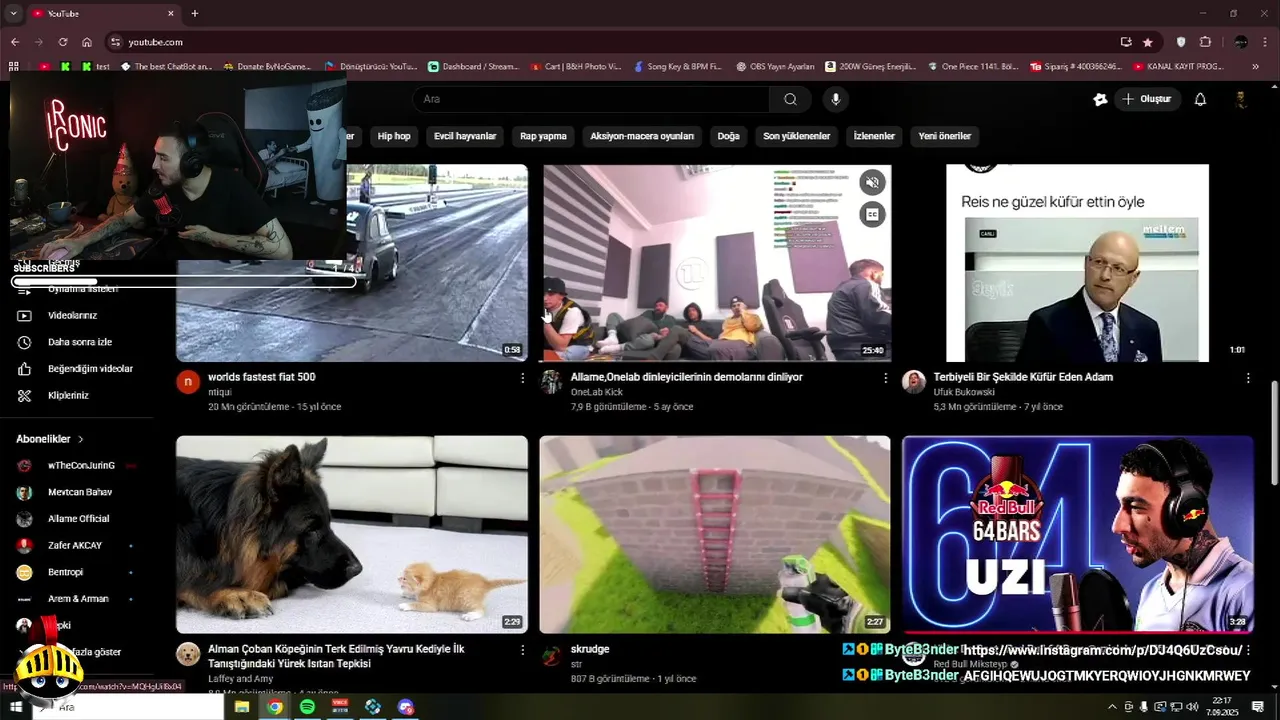Open the OBS Yayın Ayarları bookmark
This screenshot has height=720, width=1280.
pyautogui.click(x=775, y=67)
